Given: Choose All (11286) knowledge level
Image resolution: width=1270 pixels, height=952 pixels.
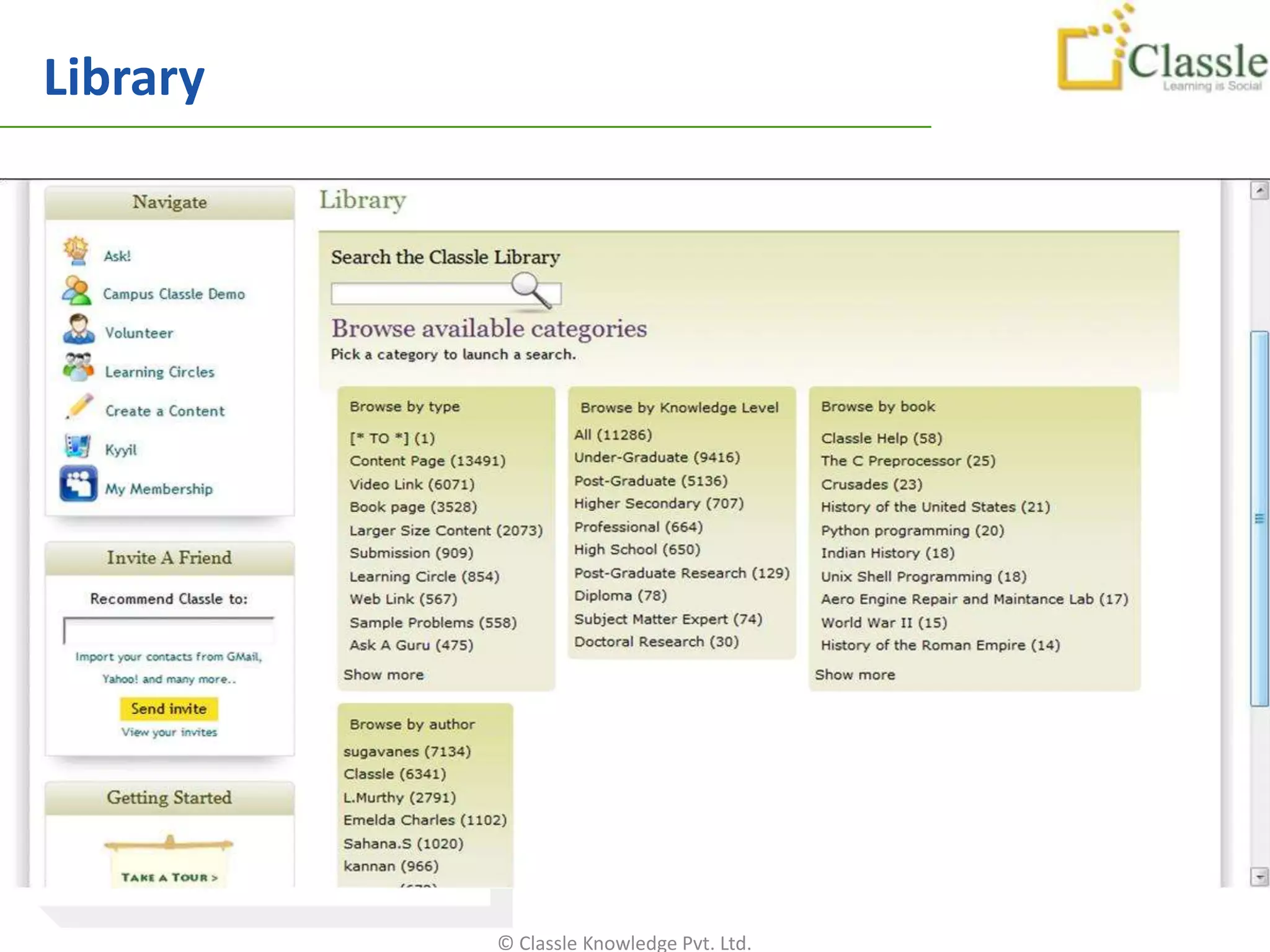Looking at the screenshot, I should [x=613, y=435].
